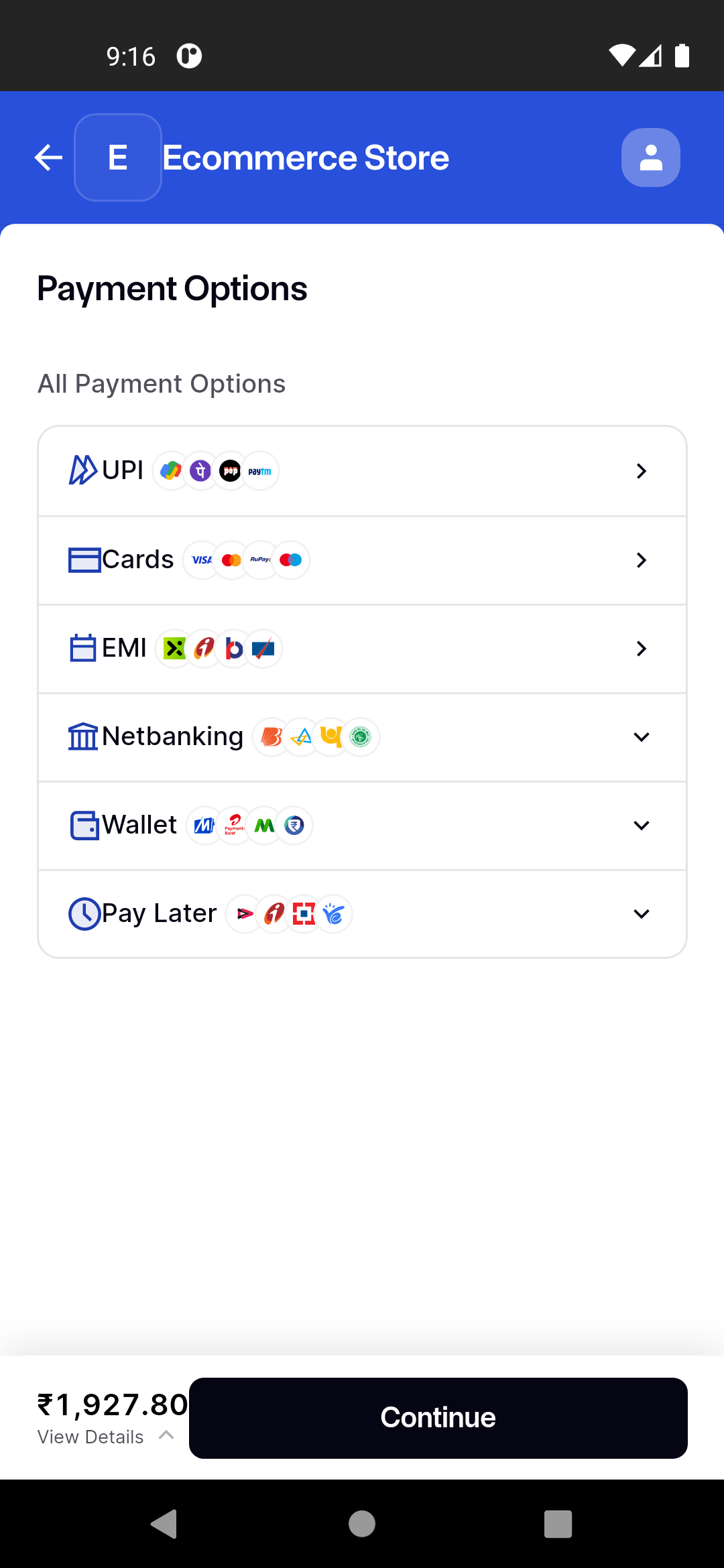Tap the Wallet icon
Screen dimensions: 724x1568
(84, 825)
